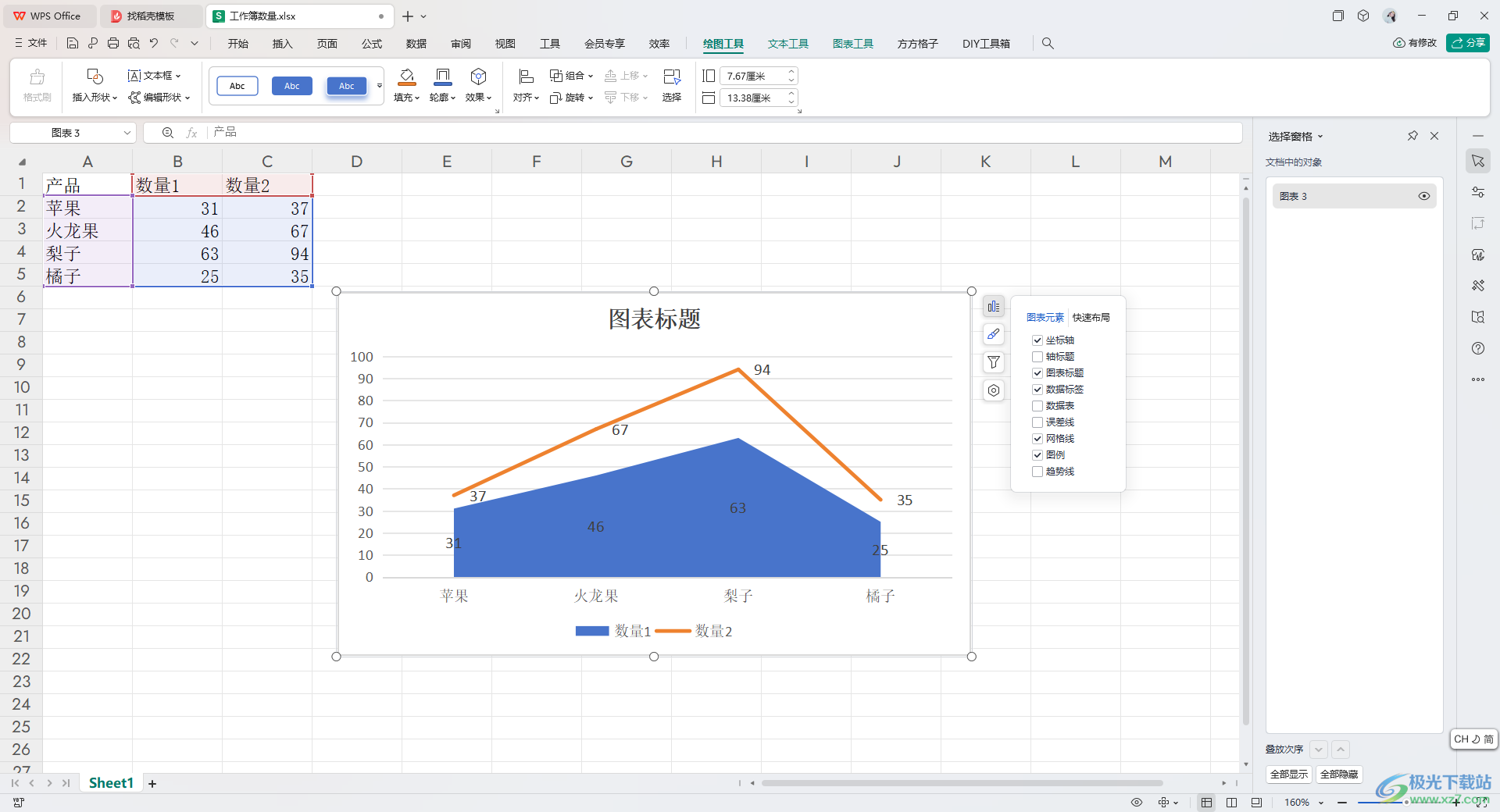Open the properties sliders sidebar icon
This screenshot has width=1500, height=812.
[1478, 192]
